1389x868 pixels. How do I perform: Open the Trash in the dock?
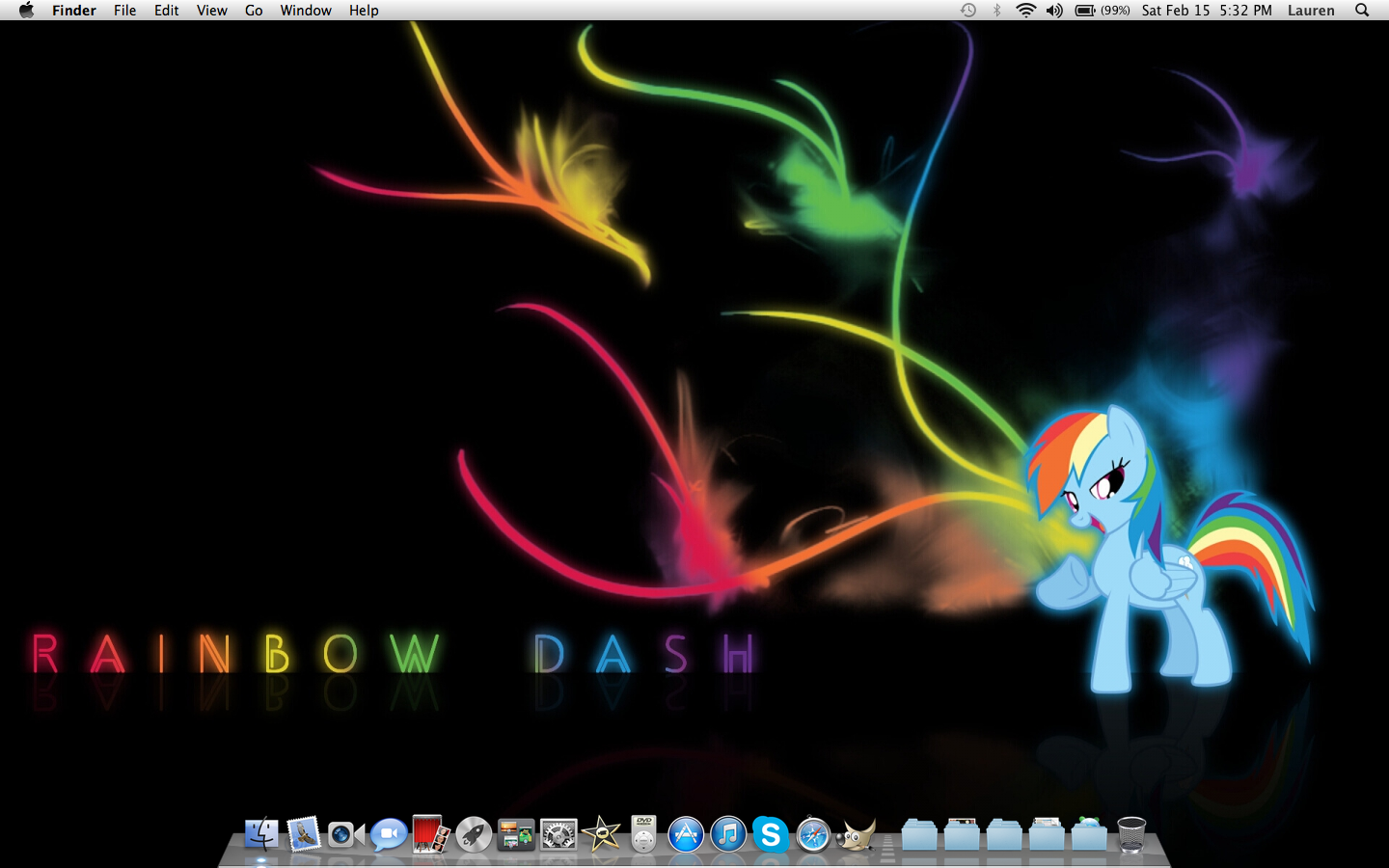[1131, 834]
